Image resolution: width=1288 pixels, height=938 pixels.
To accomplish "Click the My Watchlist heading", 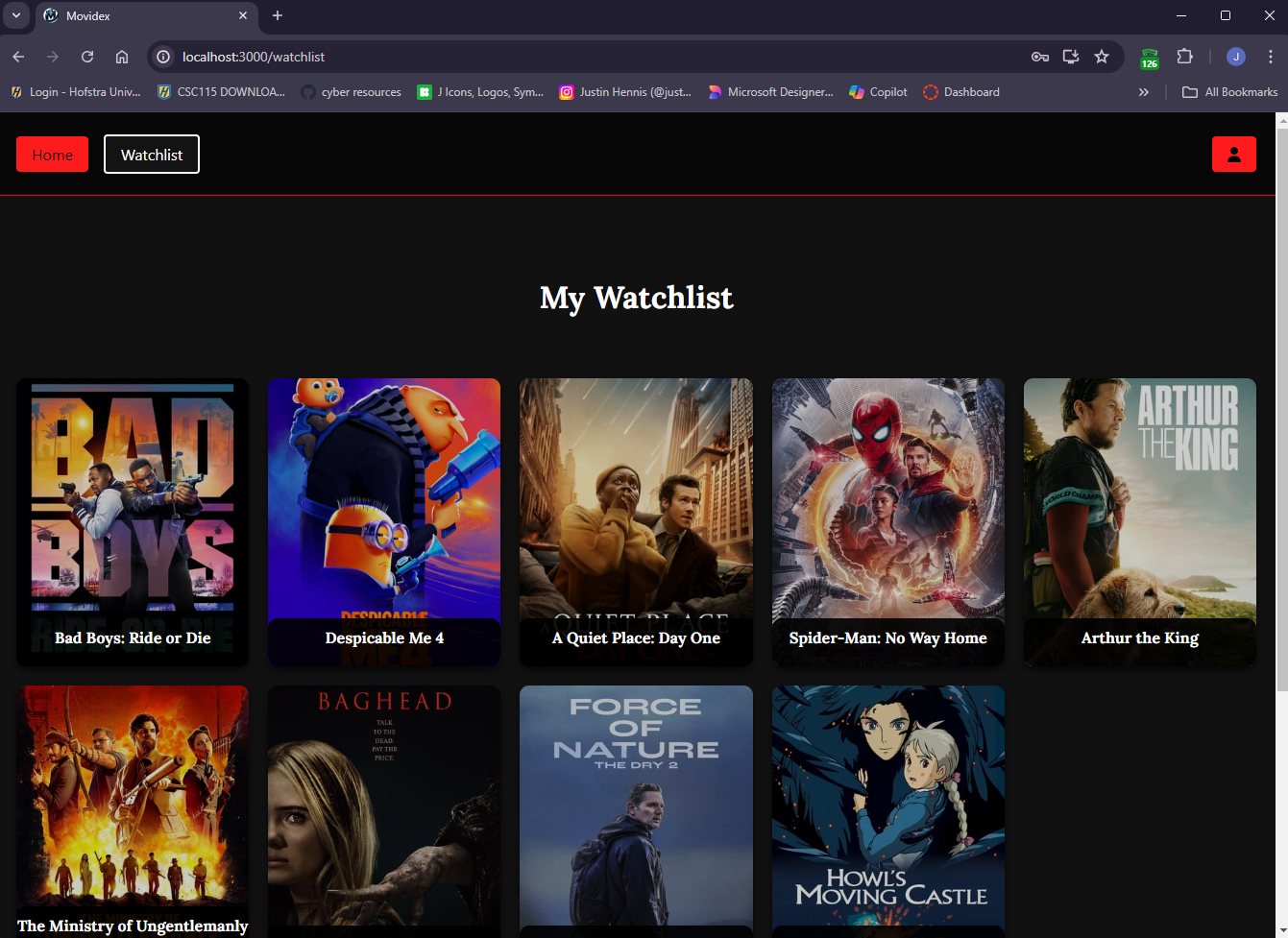I will pyautogui.click(x=636, y=298).
